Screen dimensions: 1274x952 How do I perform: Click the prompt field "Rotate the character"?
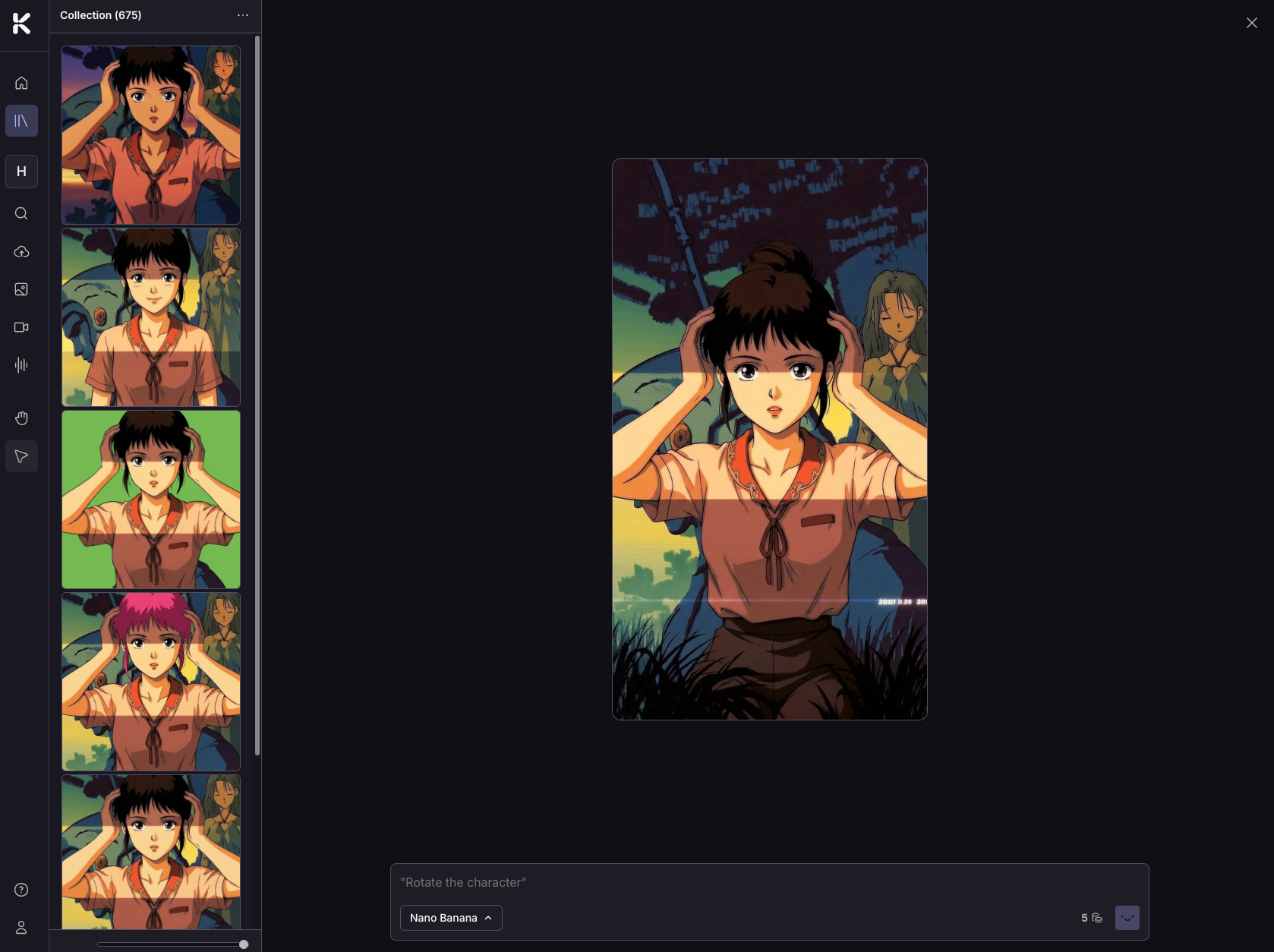[x=769, y=882]
